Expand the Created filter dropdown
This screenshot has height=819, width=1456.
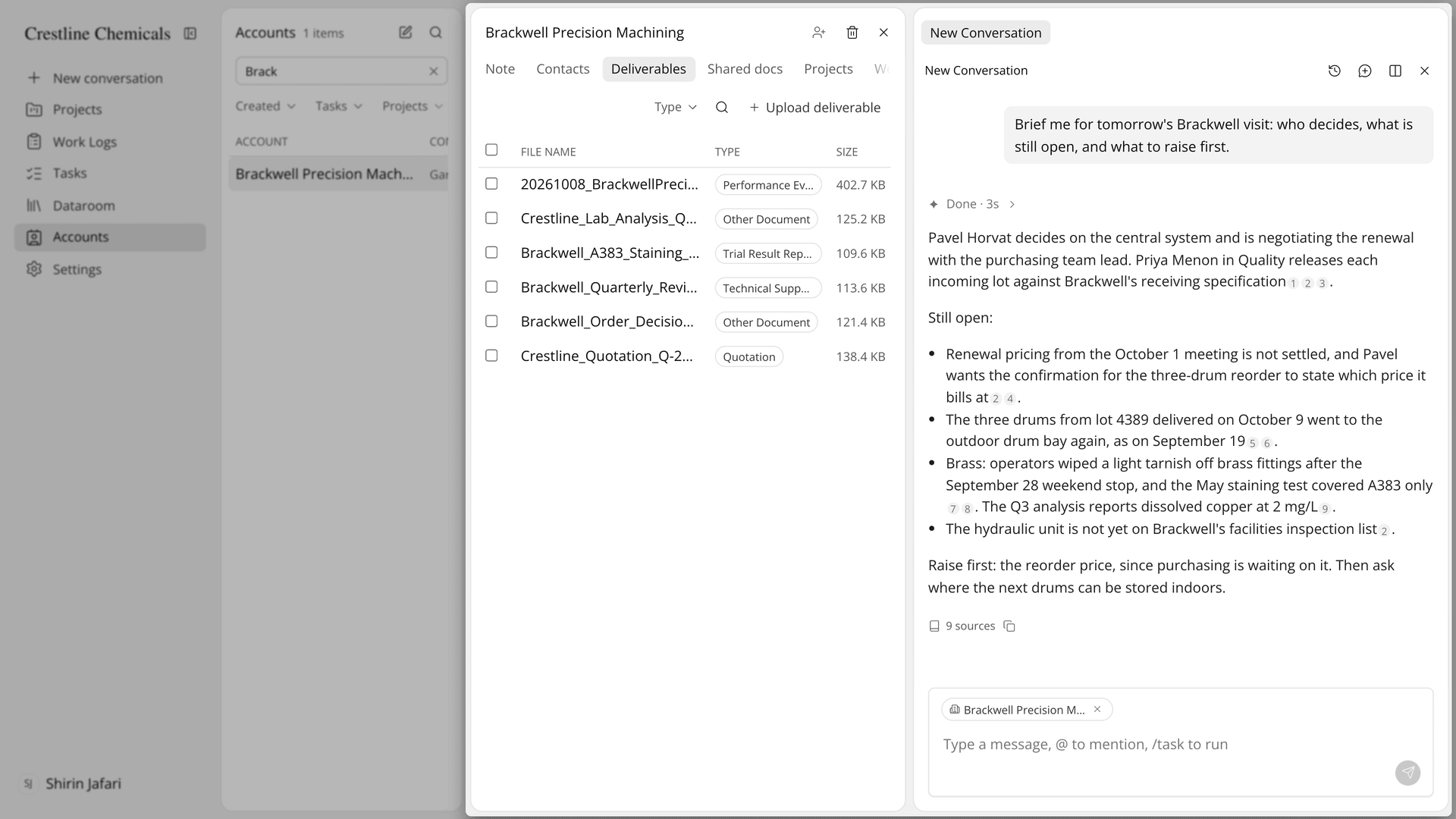pos(265,106)
